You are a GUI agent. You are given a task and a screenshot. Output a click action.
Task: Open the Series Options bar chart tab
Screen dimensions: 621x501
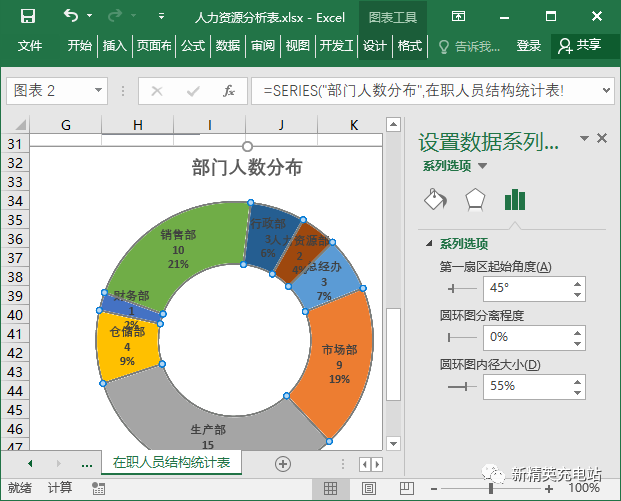tap(515, 199)
